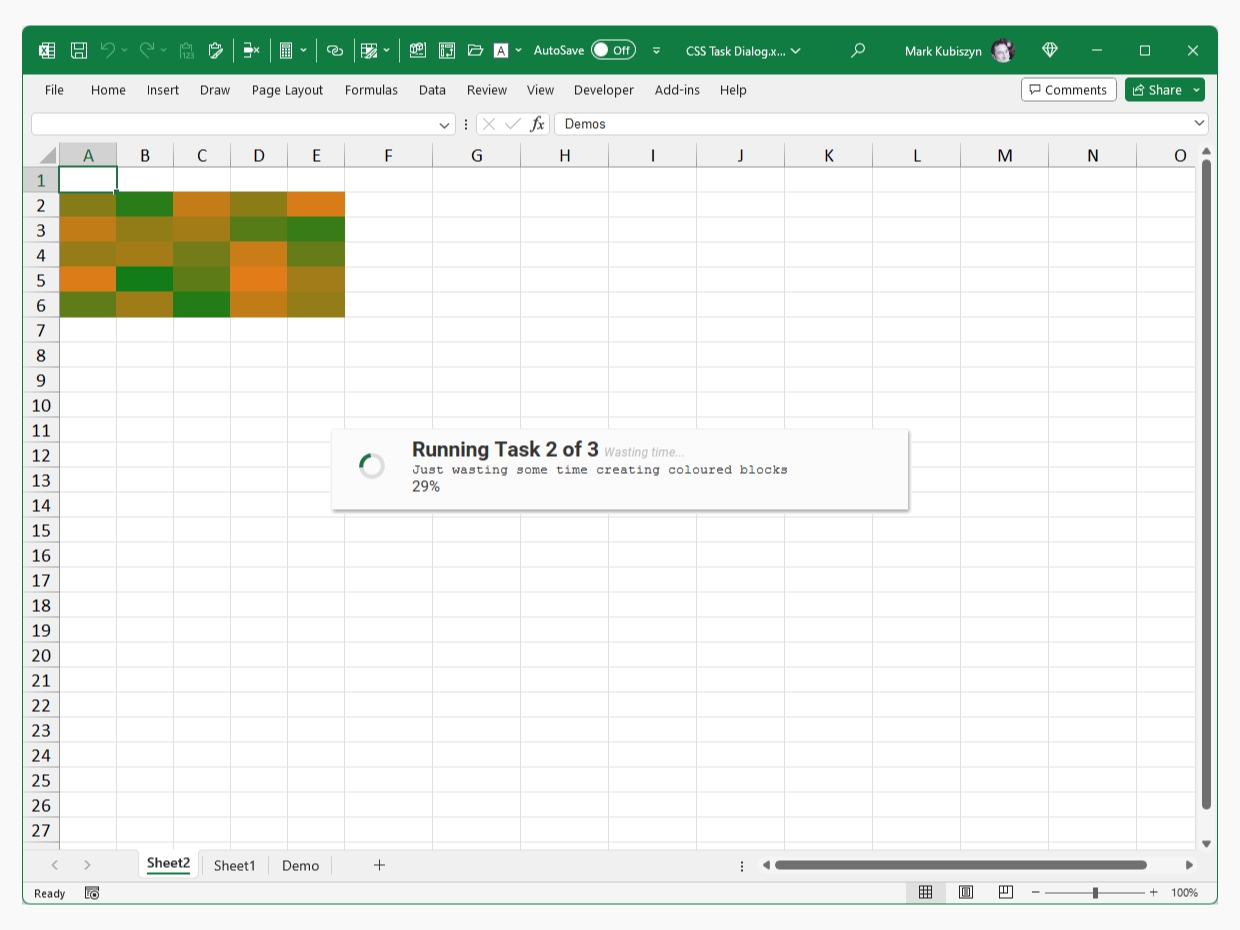Click the zoom slider handle
1240x930 pixels.
pos(1095,892)
